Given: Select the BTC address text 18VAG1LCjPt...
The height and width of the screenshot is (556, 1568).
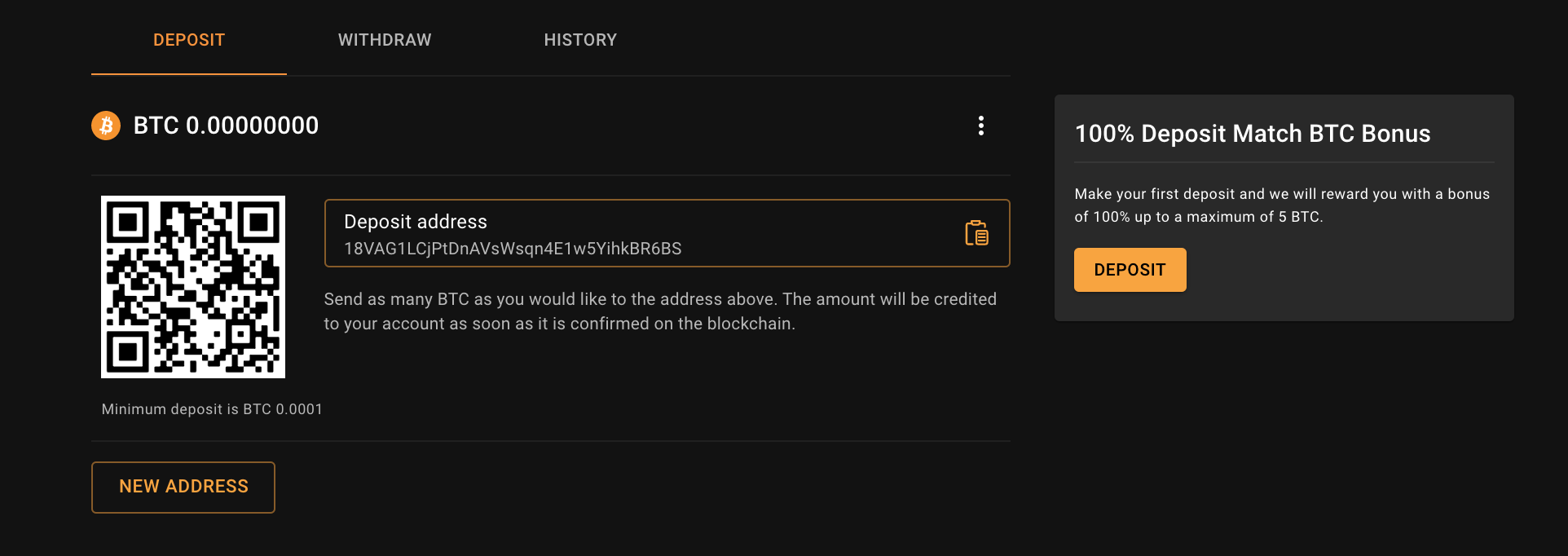Looking at the screenshot, I should tap(513, 249).
